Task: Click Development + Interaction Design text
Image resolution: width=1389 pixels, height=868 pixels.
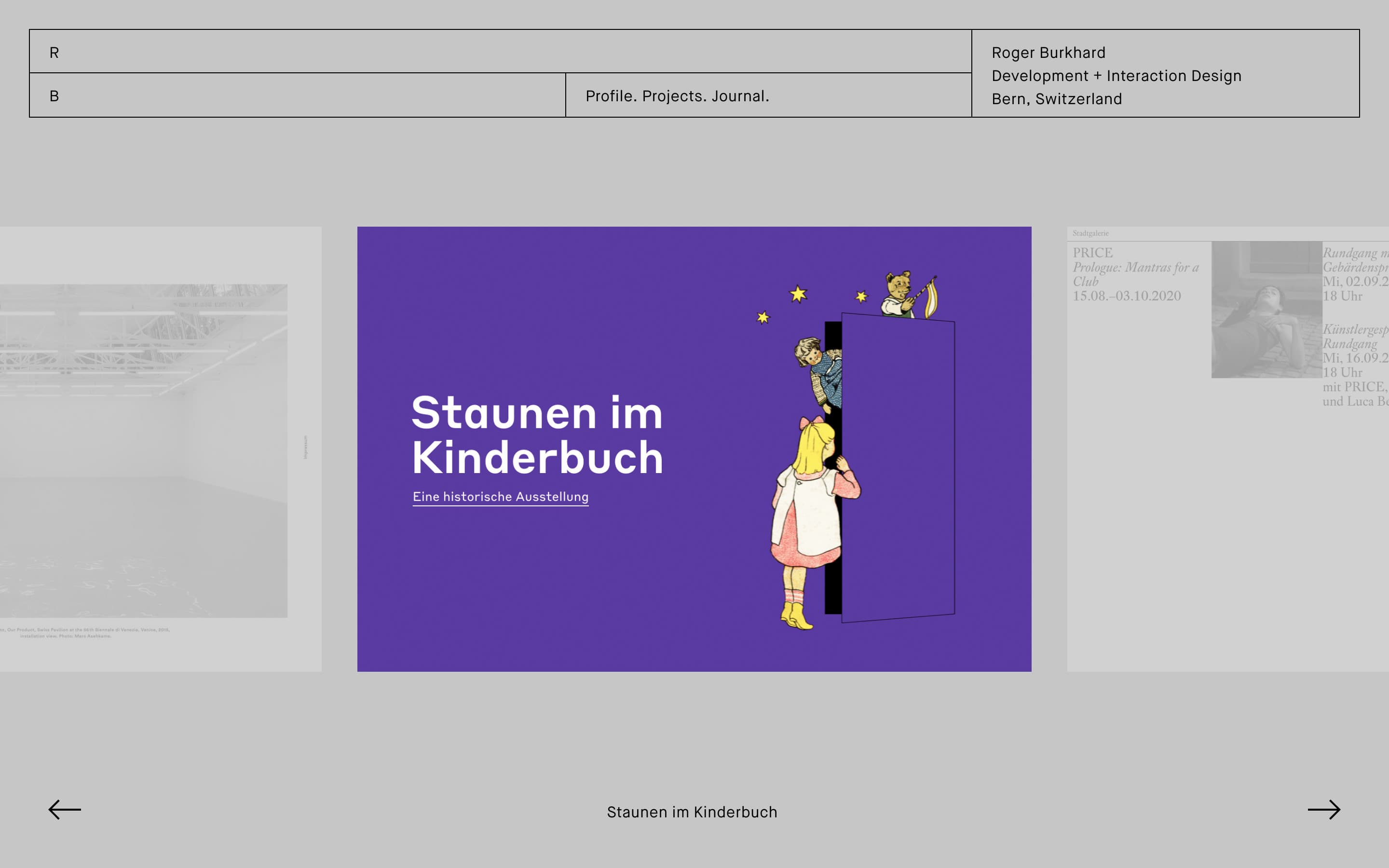Action: (1116, 76)
